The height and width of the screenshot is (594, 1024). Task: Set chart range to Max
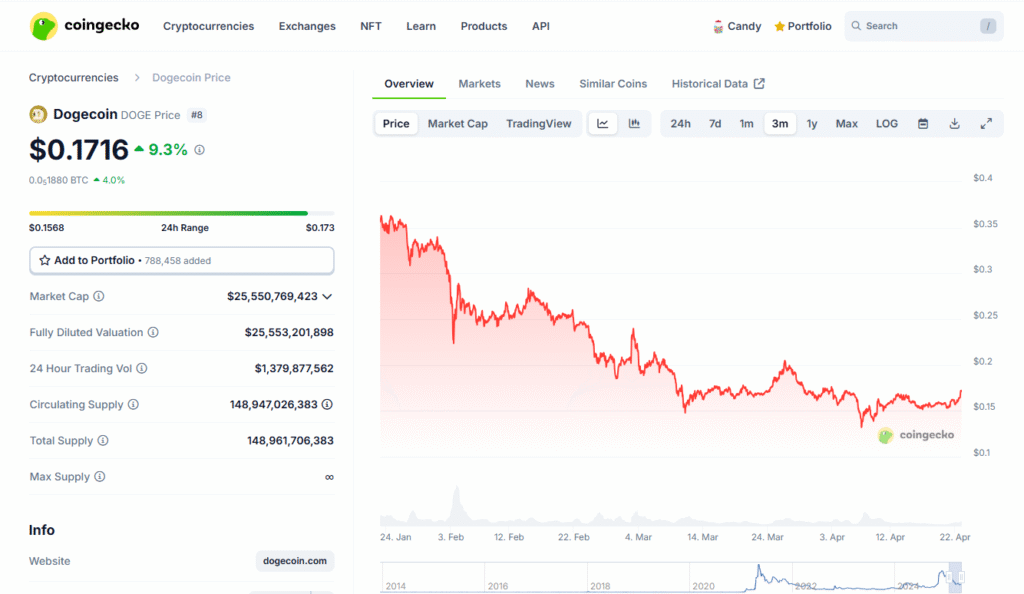click(x=847, y=123)
